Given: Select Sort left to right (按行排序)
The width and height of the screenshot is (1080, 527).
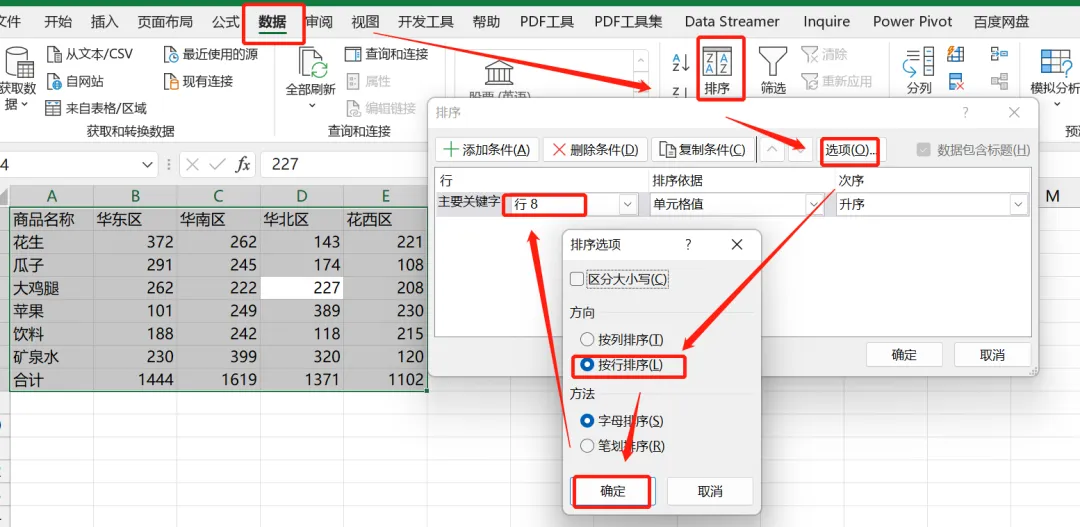Looking at the screenshot, I should tap(587, 365).
